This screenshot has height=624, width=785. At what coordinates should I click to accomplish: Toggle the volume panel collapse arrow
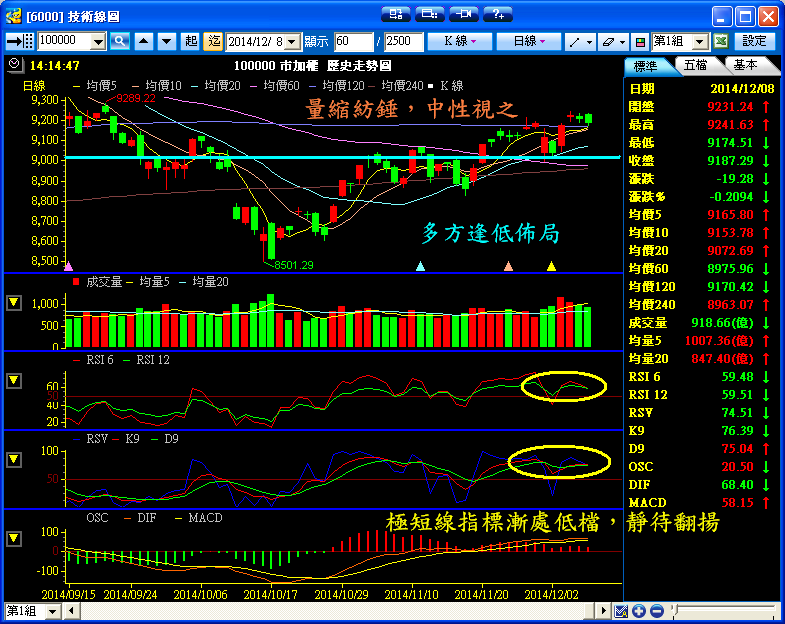14,302
